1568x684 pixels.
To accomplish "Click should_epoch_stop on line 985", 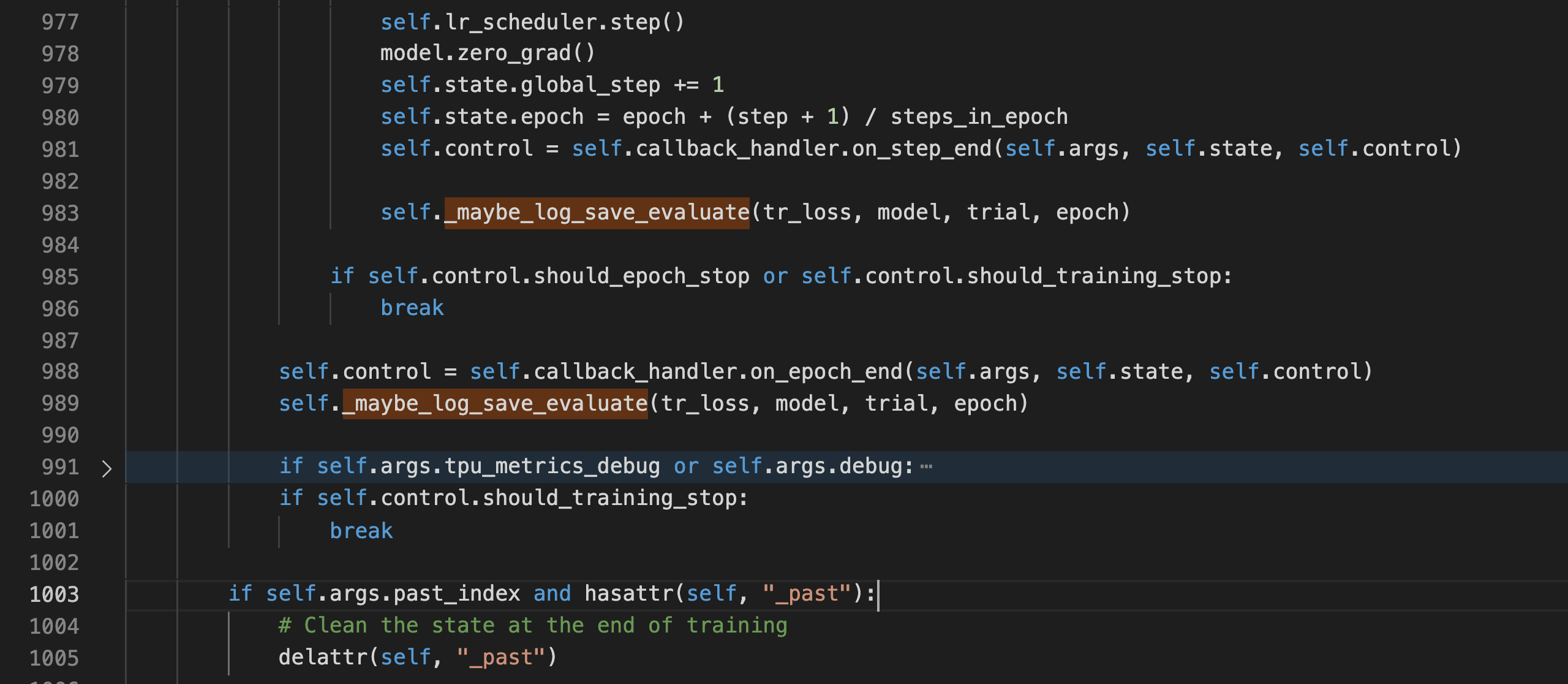I will coord(643,276).
